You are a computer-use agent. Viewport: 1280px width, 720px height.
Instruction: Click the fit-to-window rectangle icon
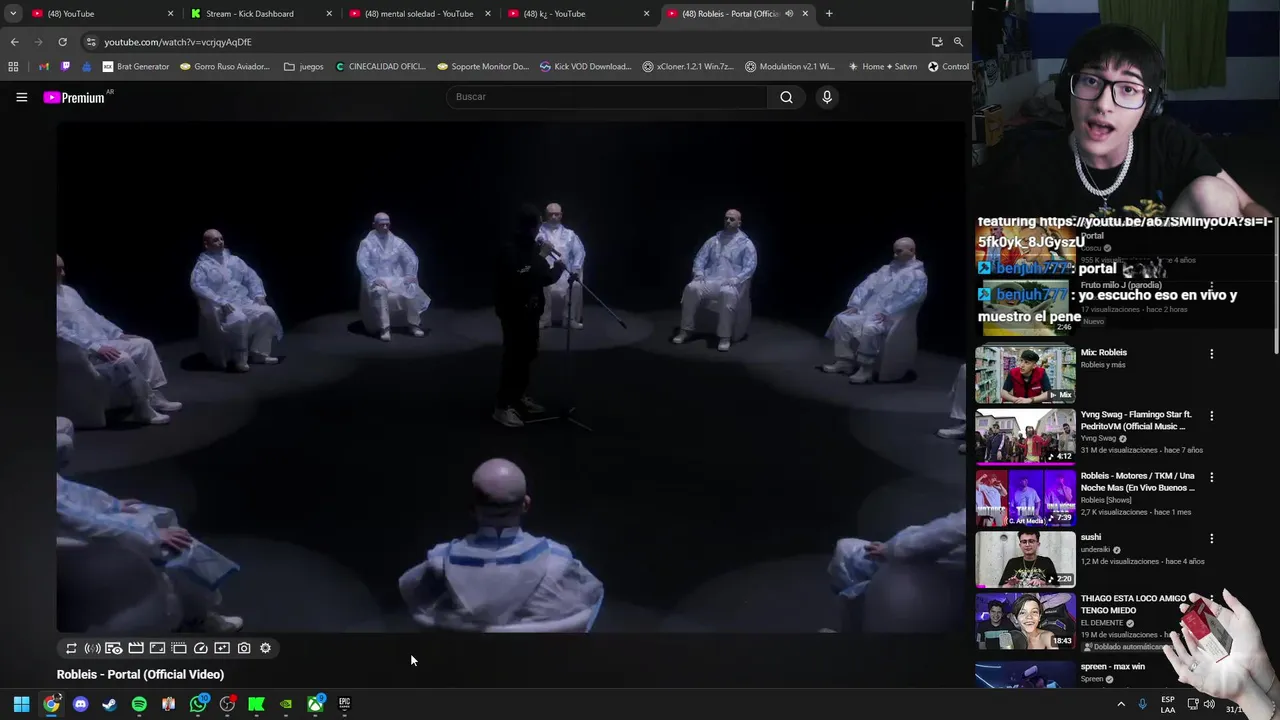pyautogui.click(x=157, y=648)
